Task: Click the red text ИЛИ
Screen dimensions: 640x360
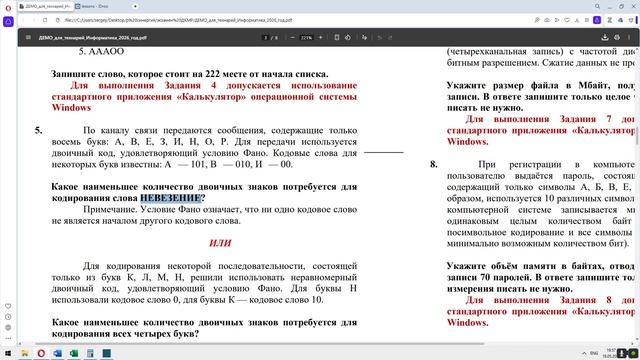Action: (x=220, y=243)
